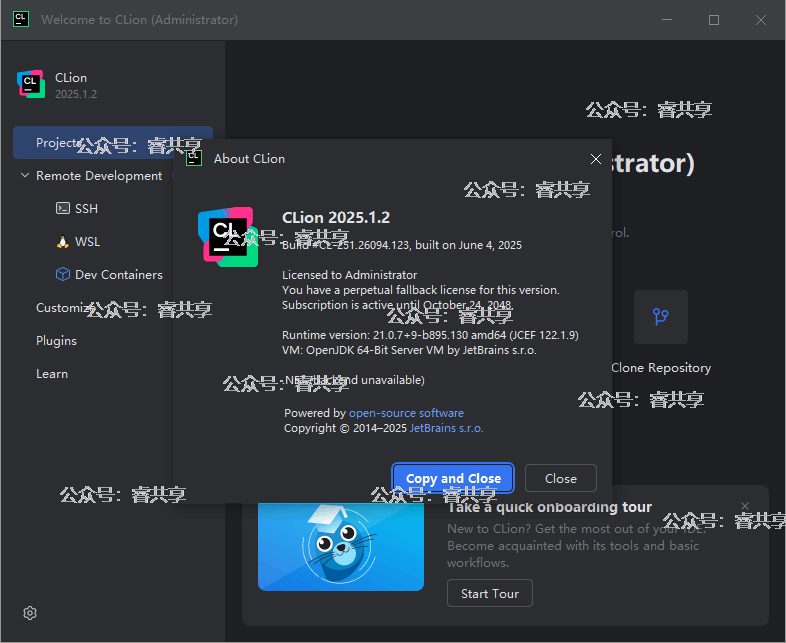
Task: Select the Projects tab in sidebar
Action: pos(113,142)
